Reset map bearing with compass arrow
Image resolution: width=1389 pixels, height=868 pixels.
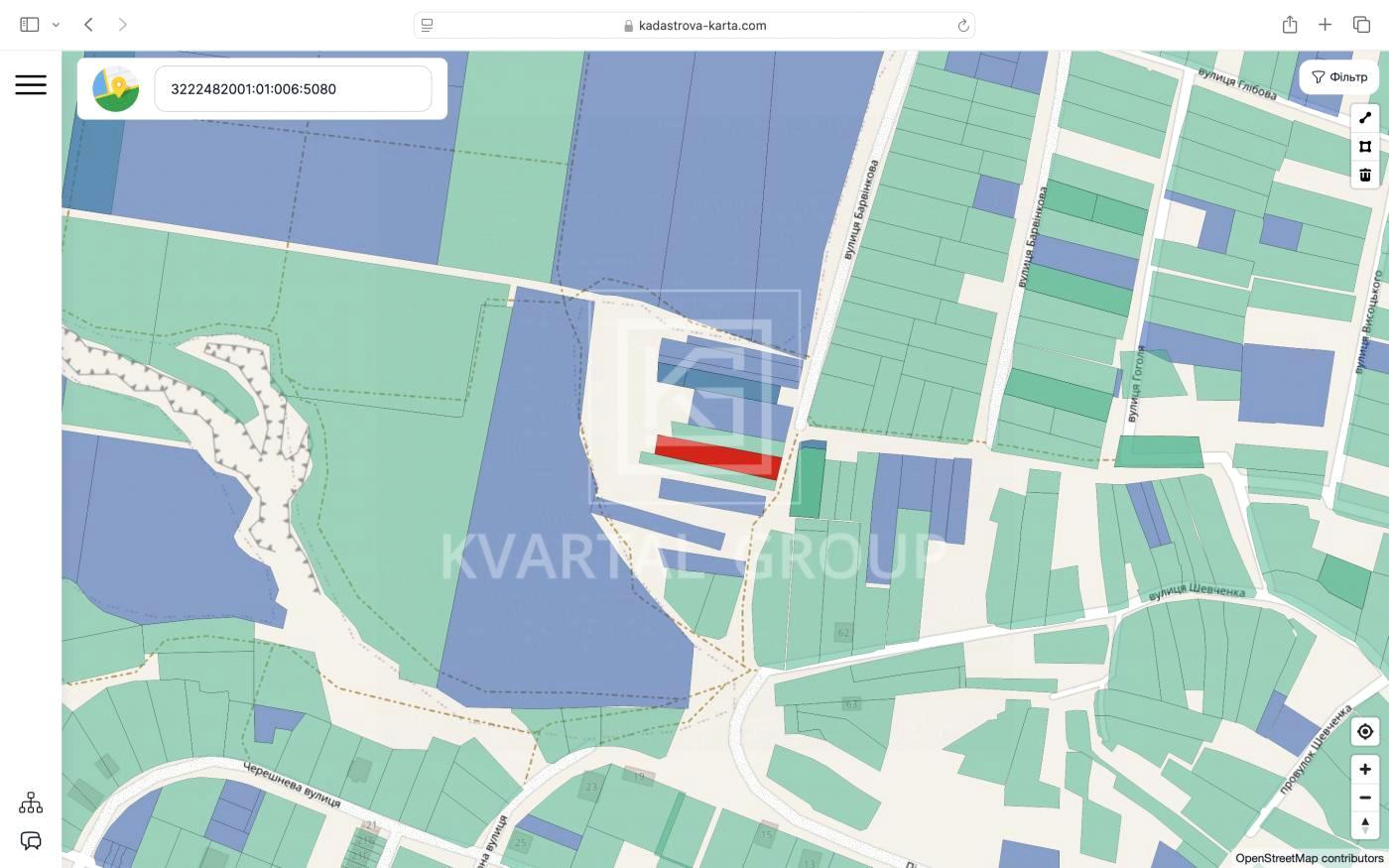(x=1365, y=825)
